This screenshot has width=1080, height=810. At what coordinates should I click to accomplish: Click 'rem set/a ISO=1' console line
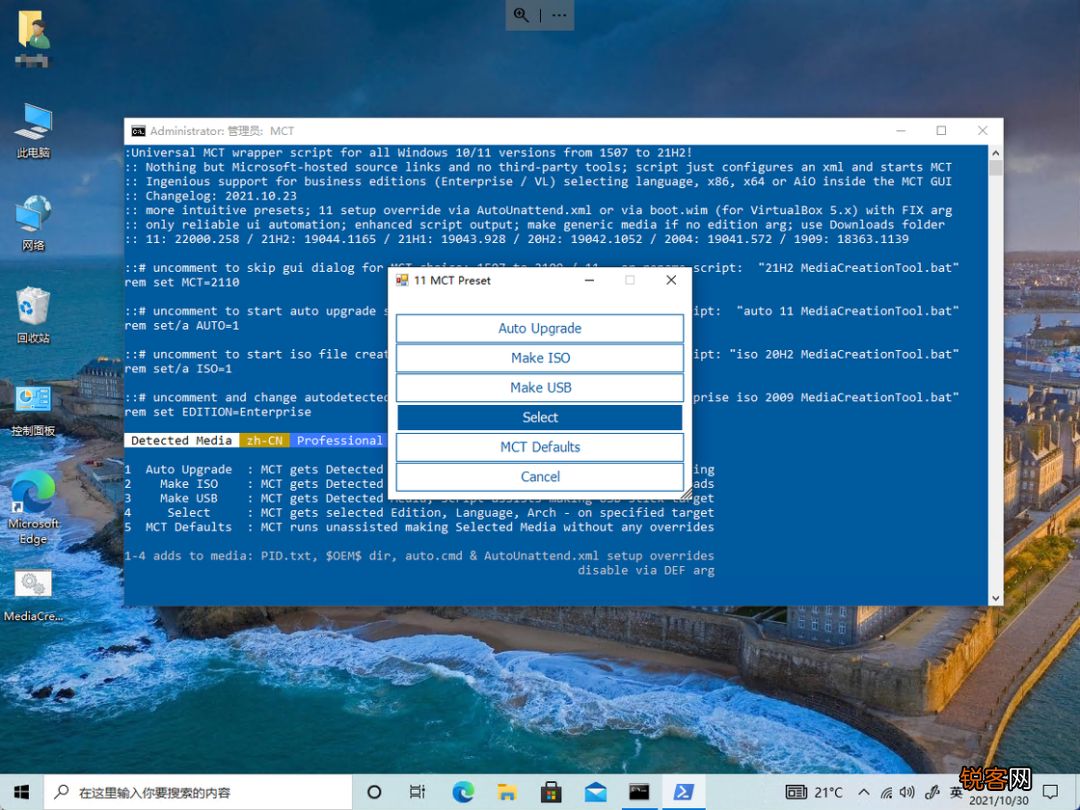pos(178,369)
